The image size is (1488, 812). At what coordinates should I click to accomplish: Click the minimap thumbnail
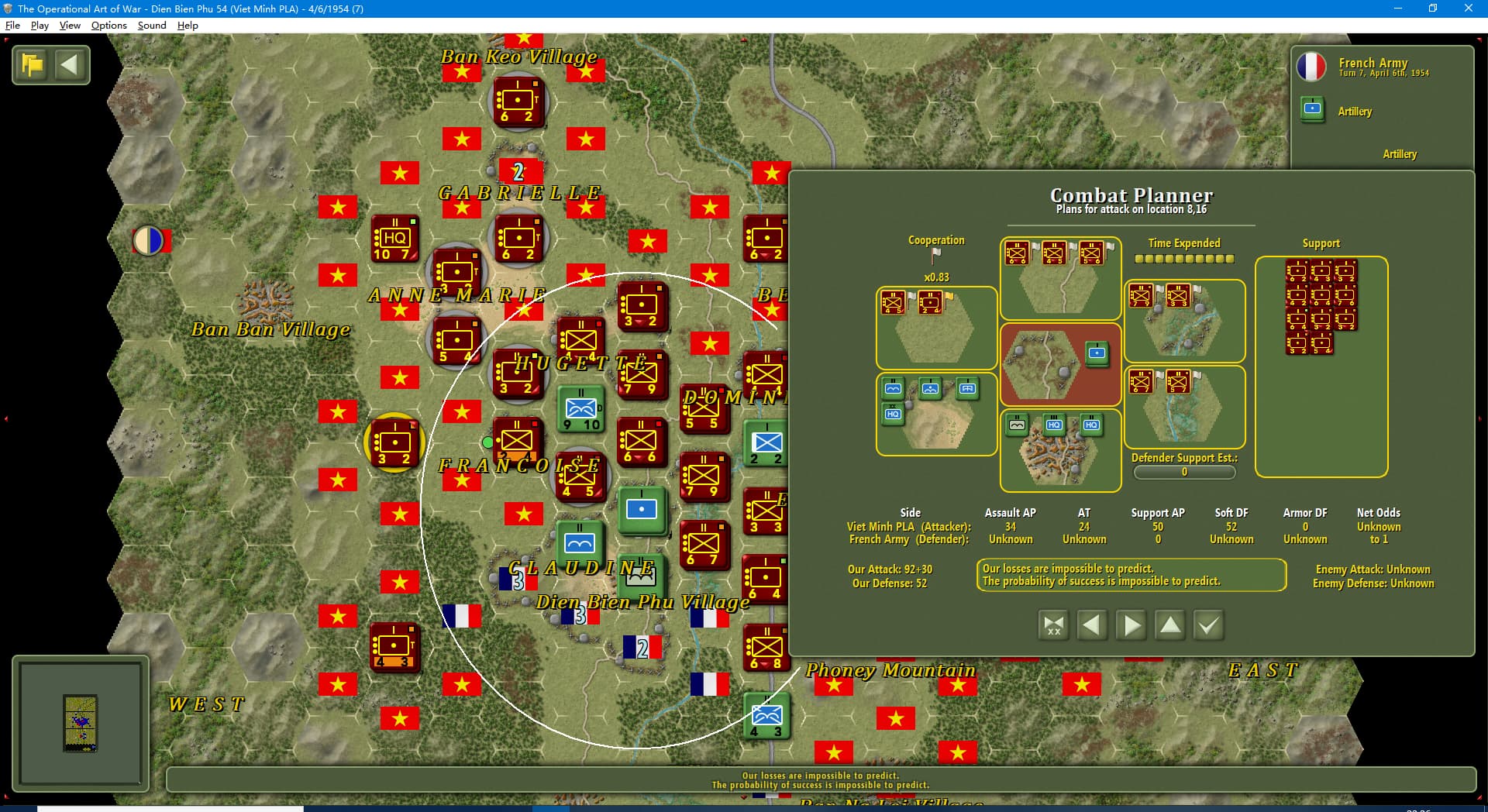81,723
